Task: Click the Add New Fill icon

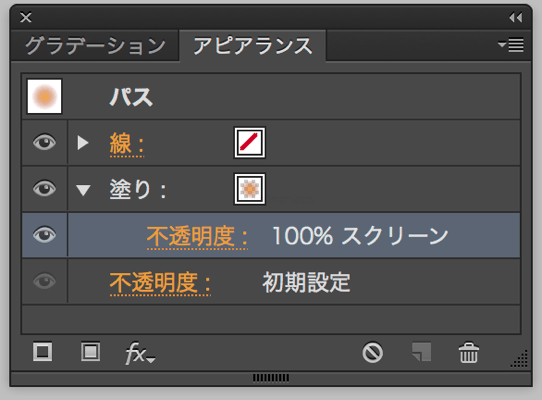Action: 91,352
